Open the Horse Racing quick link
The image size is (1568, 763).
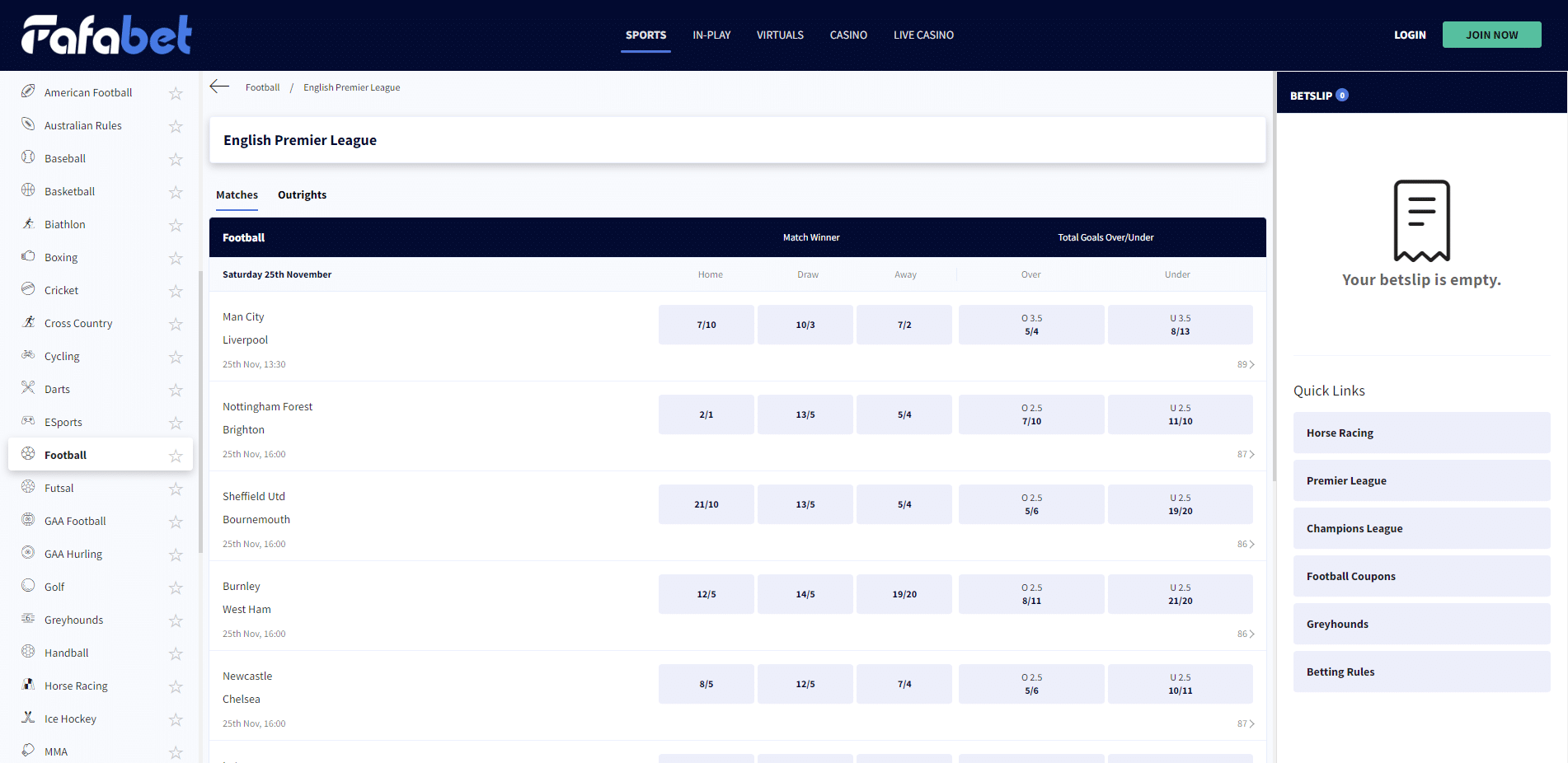pyautogui.click(x=1421, y=433)
